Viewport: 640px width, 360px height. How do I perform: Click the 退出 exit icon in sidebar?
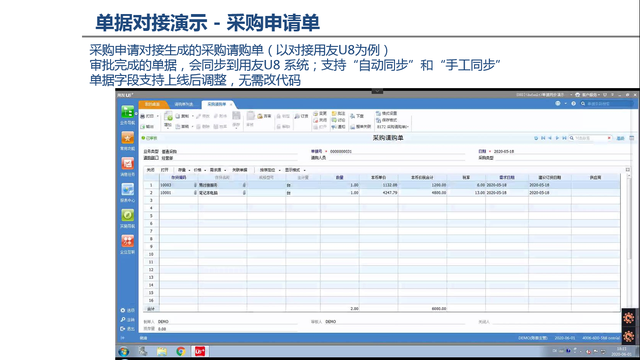[x=122, y=329]
